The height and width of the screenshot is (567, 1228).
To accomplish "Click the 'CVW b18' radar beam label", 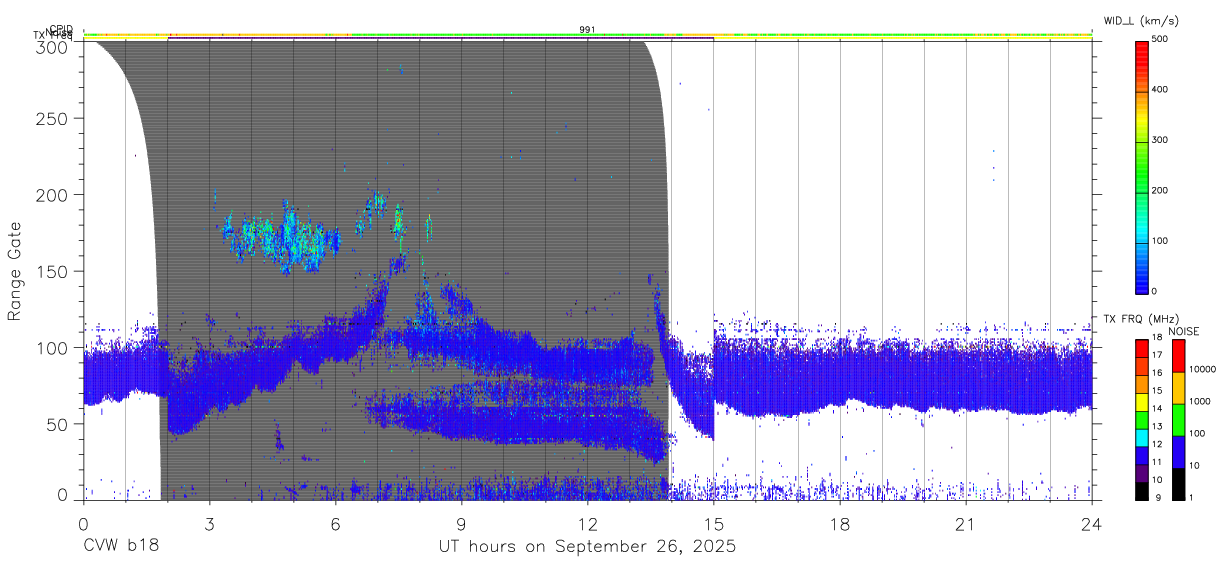I will [x=120, y=547].
